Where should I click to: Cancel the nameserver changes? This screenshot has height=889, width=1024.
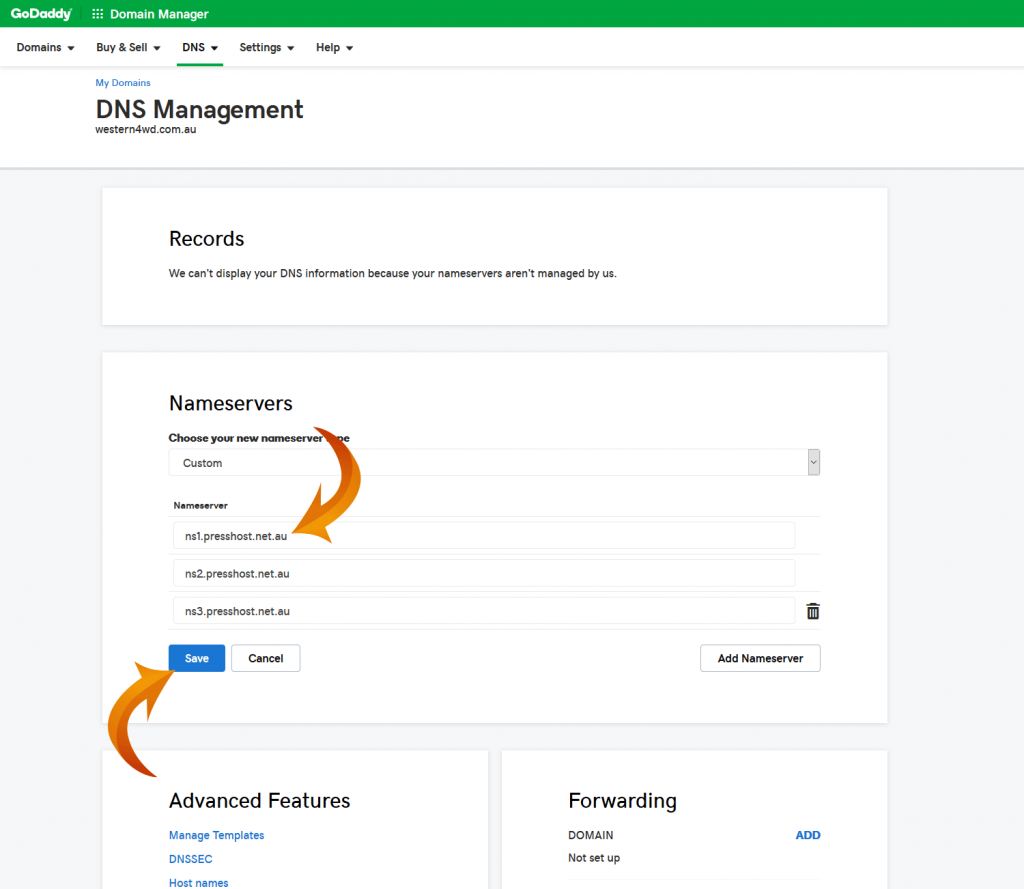pos(266,658)
